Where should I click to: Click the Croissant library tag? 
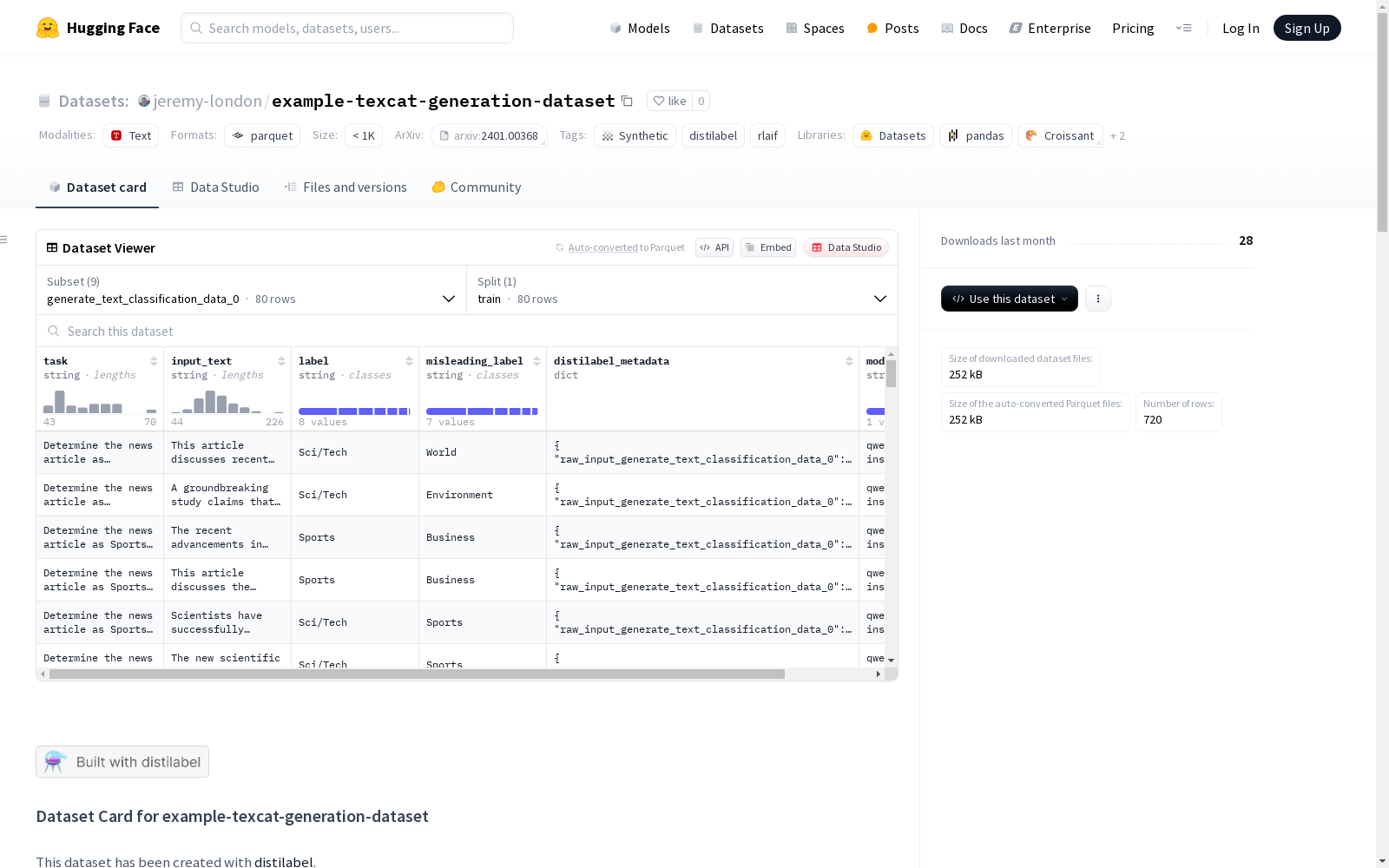[x=1060, y=135]
